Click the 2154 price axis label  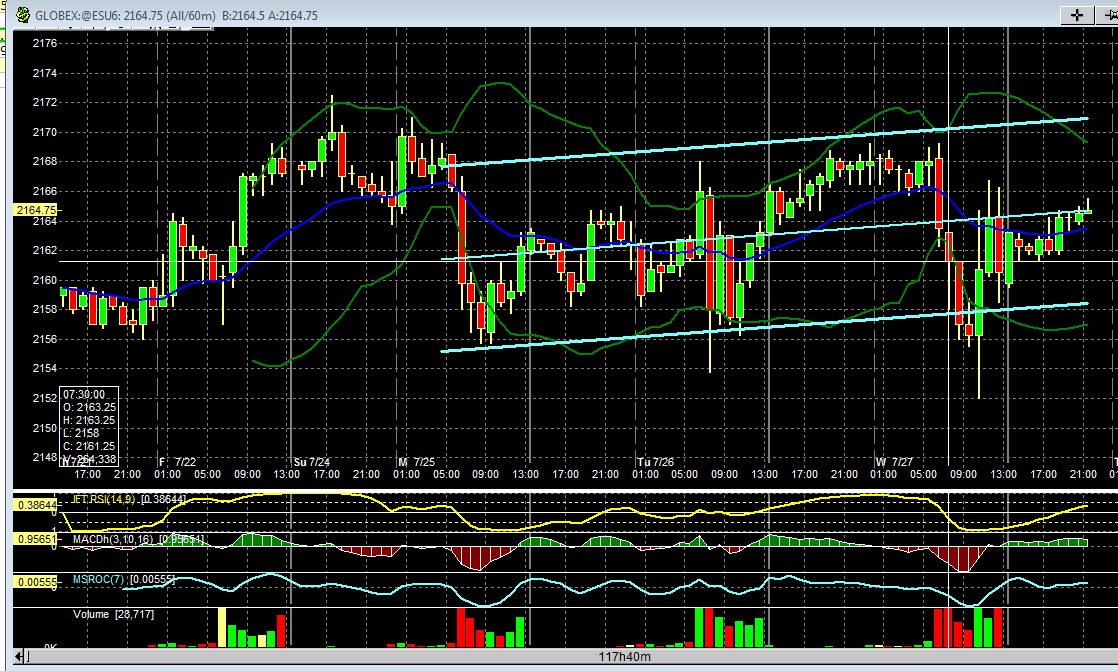(x=45, y=368)
